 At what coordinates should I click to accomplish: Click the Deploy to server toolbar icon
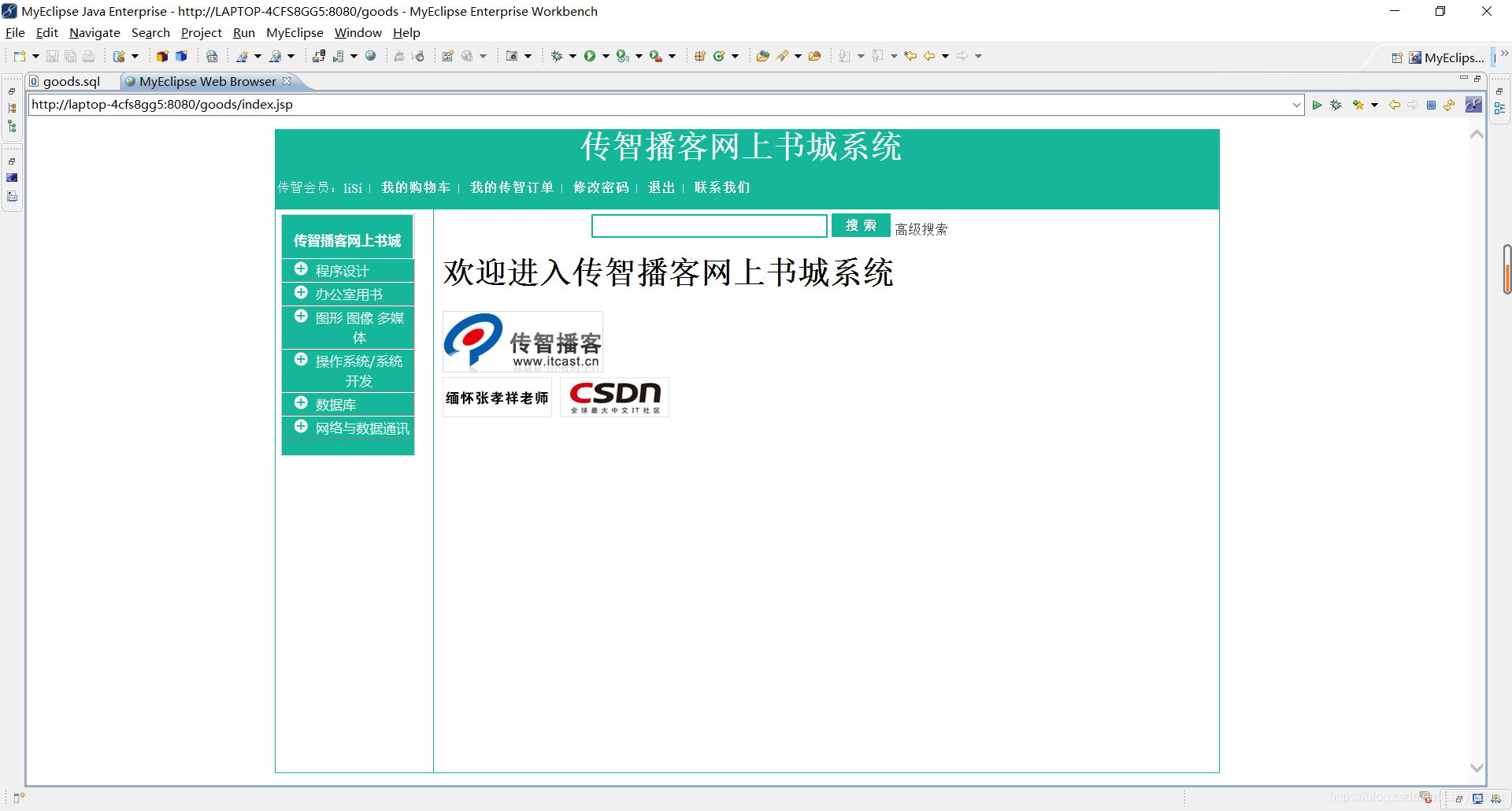click(x=319, y=56)
